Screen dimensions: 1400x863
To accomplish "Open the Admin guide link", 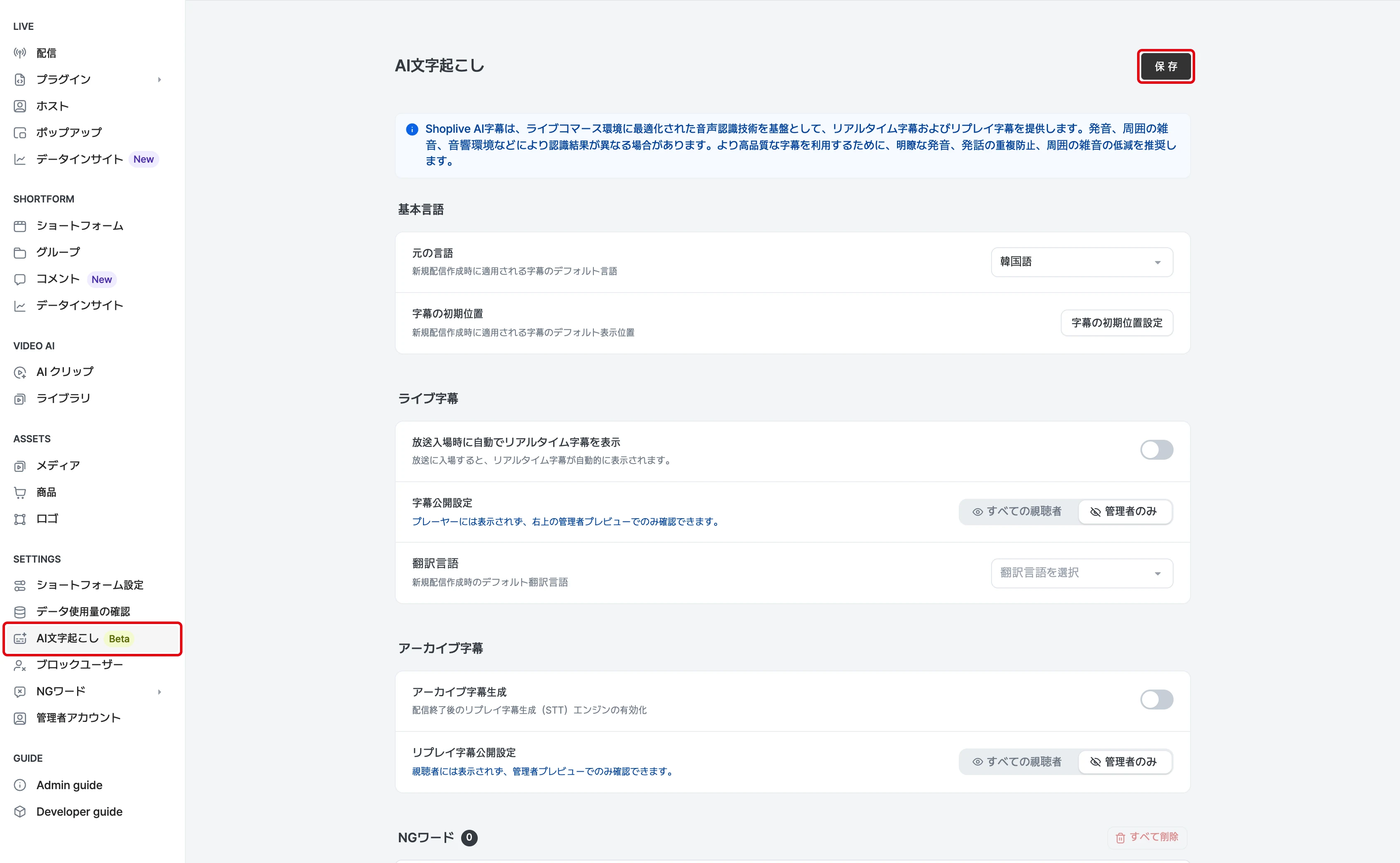I will [x=69, y=785].
